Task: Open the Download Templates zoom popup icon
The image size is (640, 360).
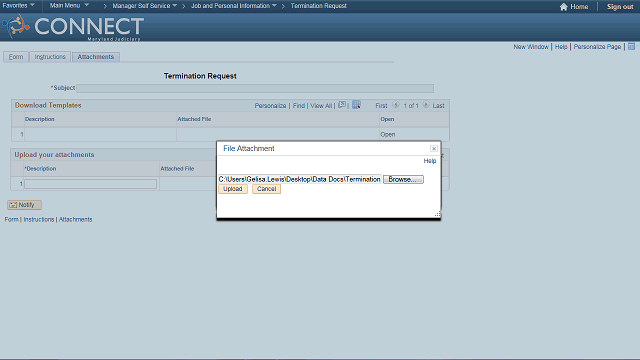Action: click(x=342, y=105)
